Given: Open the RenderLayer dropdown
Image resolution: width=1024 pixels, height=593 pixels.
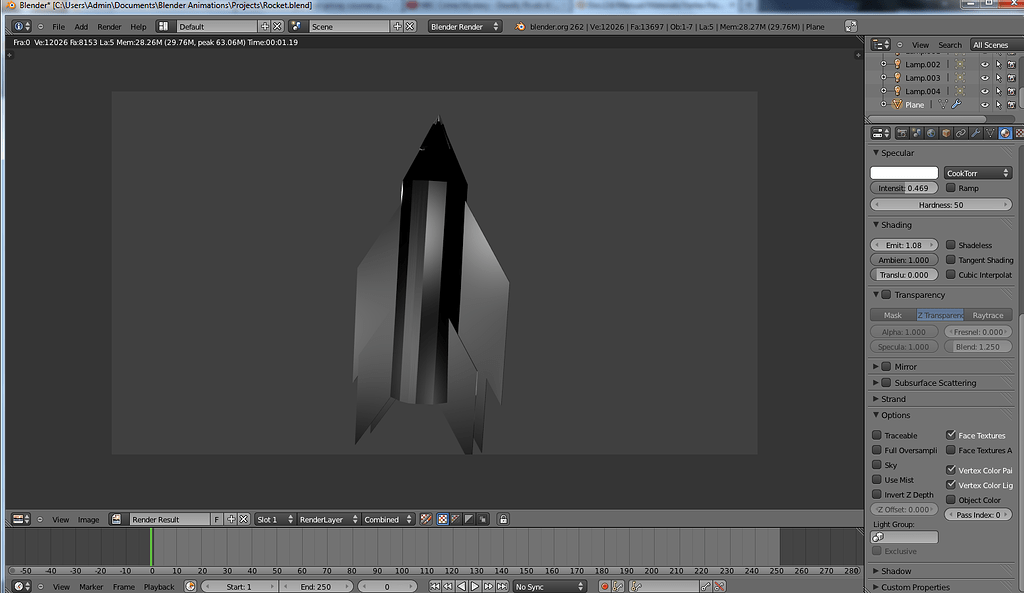Looking at the screenshot, I should coord(328,519).
